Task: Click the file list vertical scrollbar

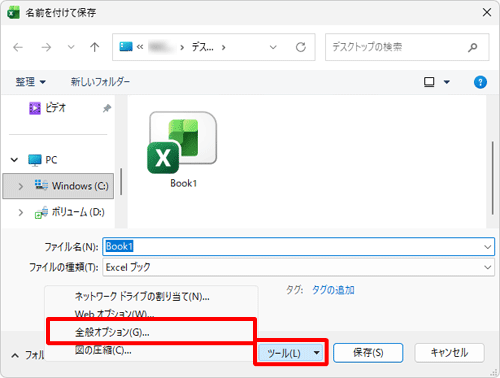Action: 492,178
